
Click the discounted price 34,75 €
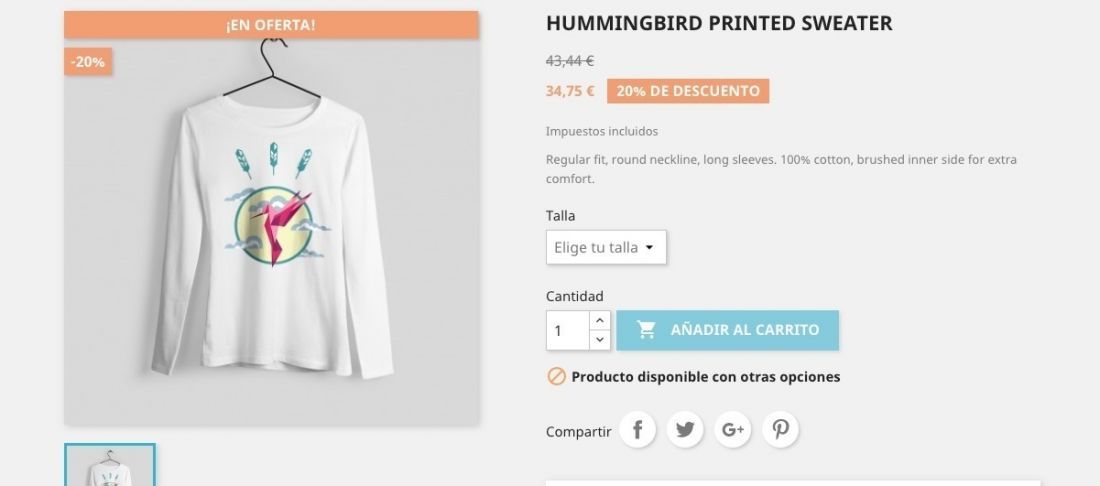coord(570,91)
